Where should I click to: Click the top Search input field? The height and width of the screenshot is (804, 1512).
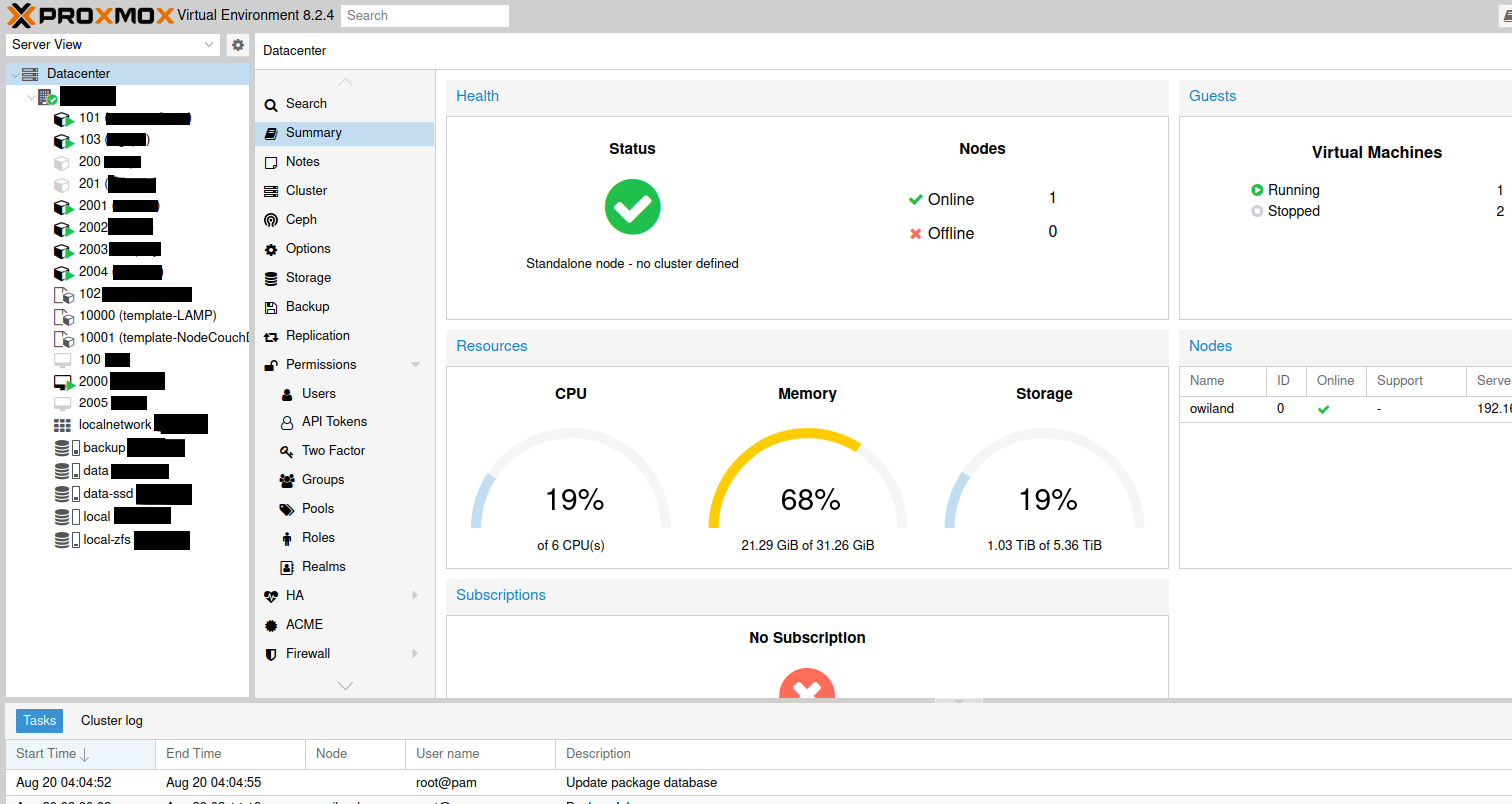click(424, 16)
